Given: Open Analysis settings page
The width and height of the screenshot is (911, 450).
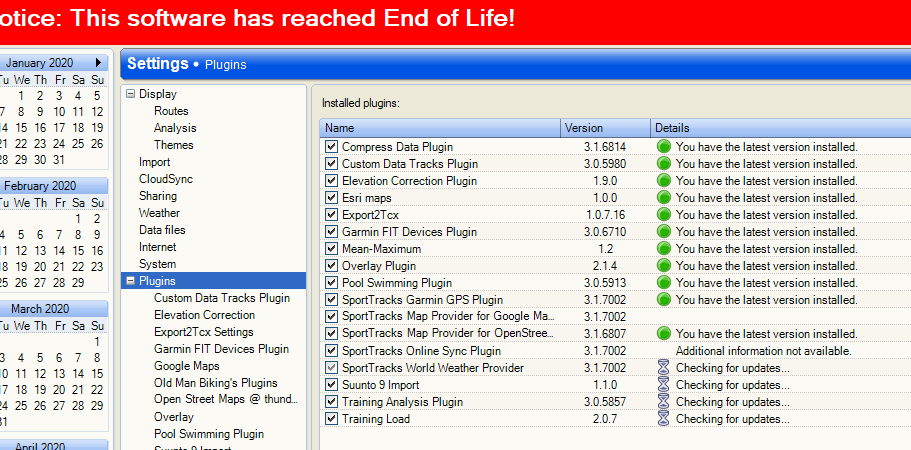Looking at the screenshot, I should coord(175,128).
